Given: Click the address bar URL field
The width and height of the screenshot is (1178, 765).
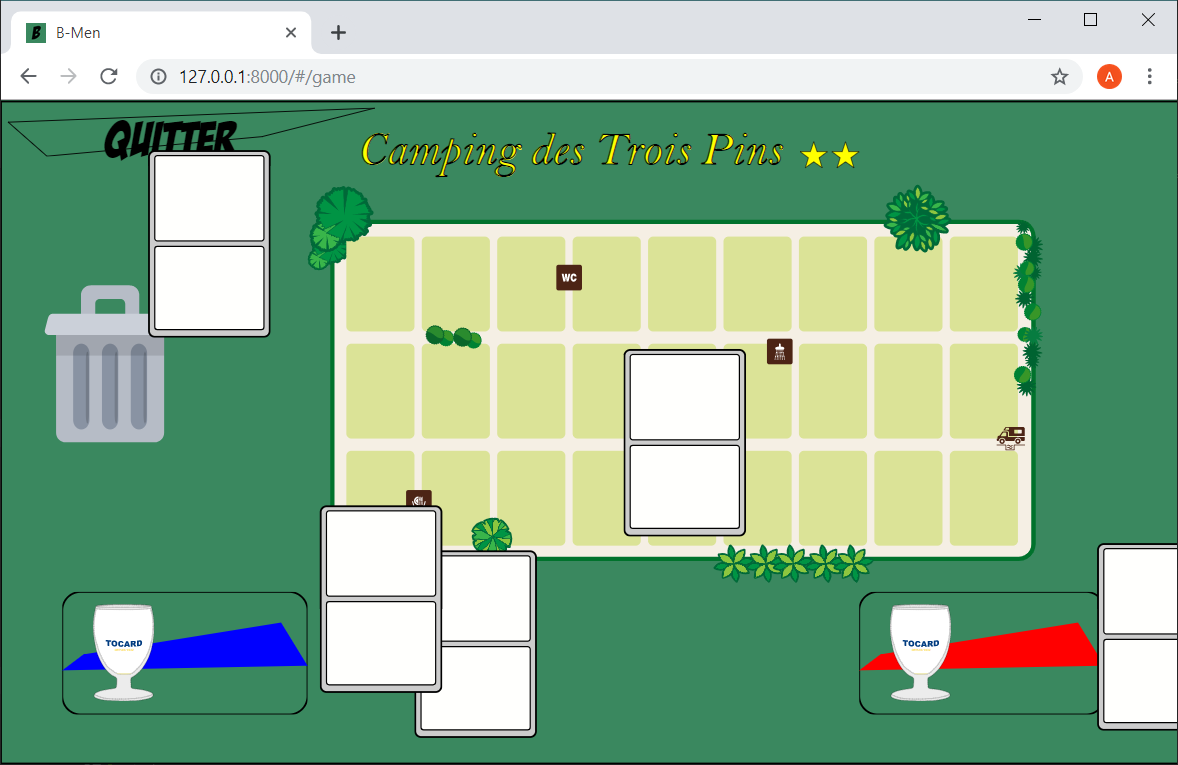Looking at the screenshot, I should (x=600, y=77).
